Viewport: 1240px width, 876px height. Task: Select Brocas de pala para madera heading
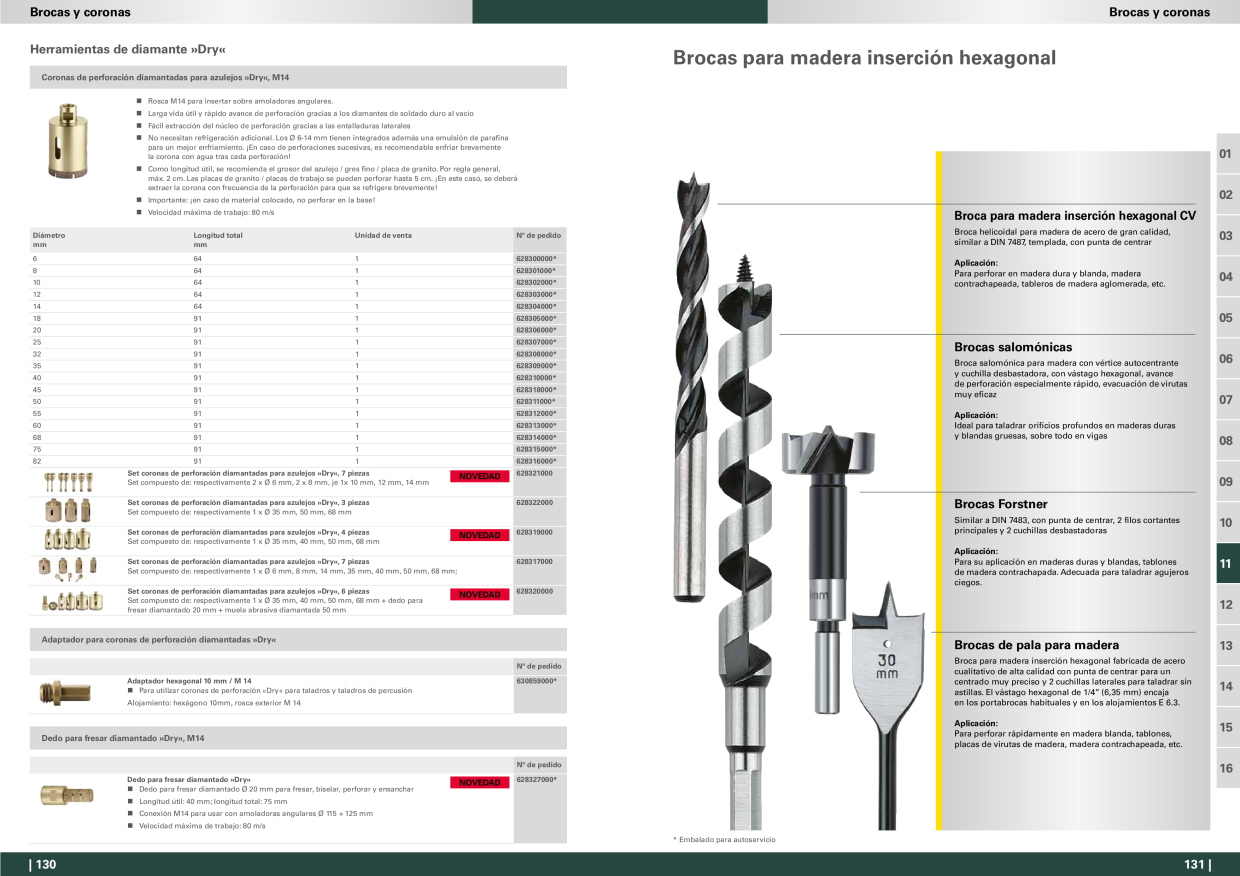1037,645
